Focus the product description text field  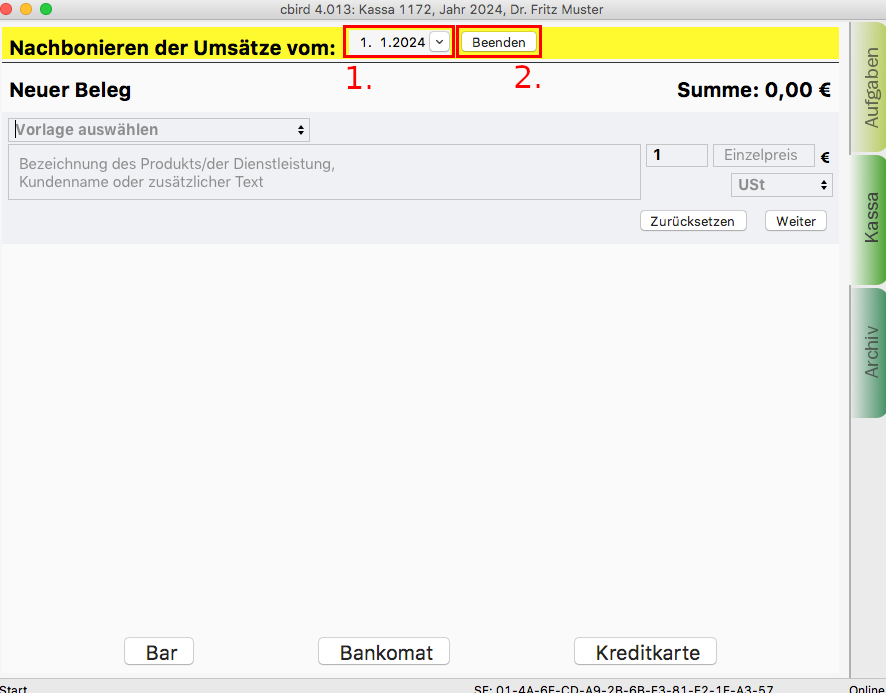tap(324, 172)
